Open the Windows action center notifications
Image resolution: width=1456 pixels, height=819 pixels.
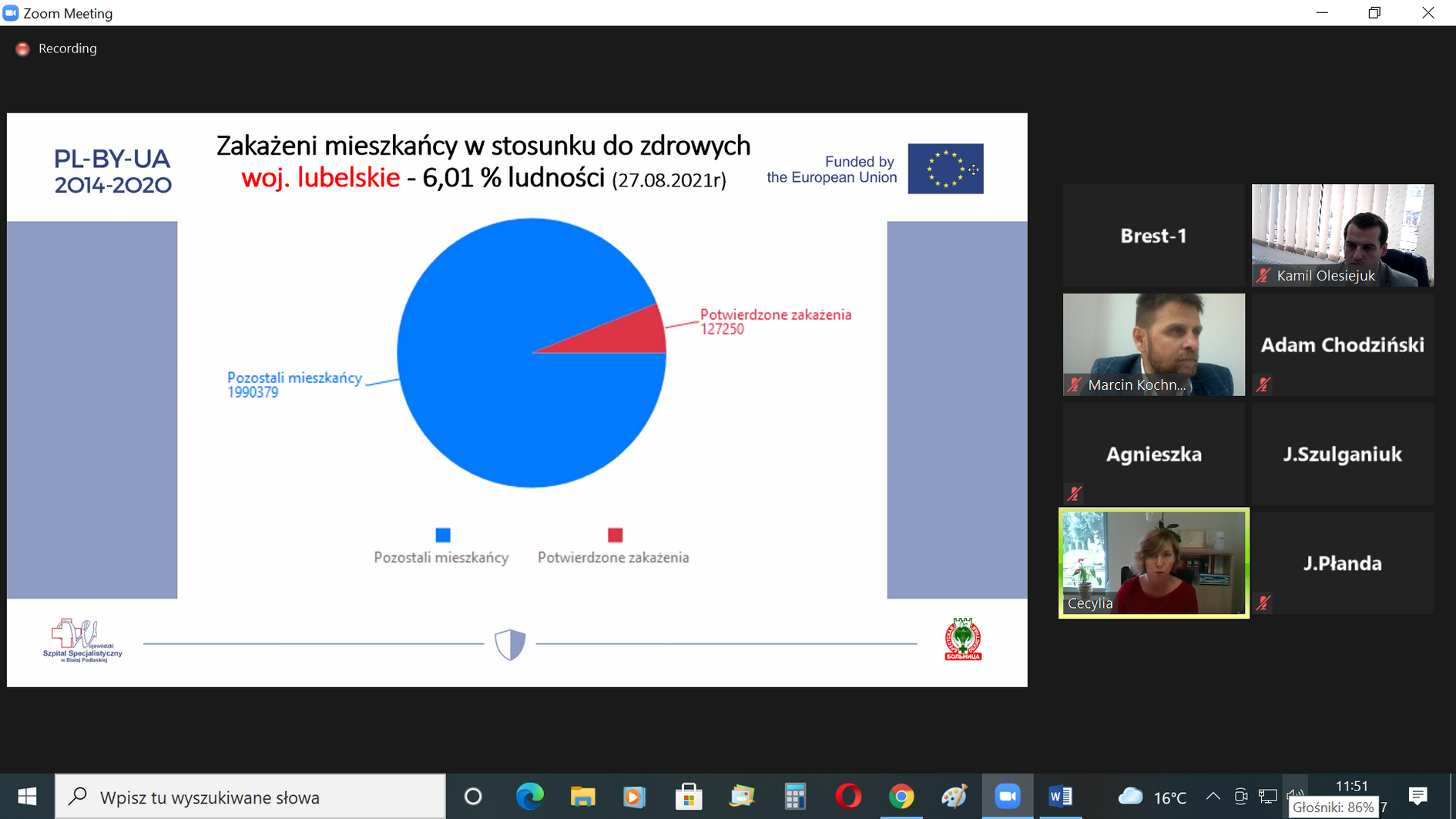pos(1417,797)
